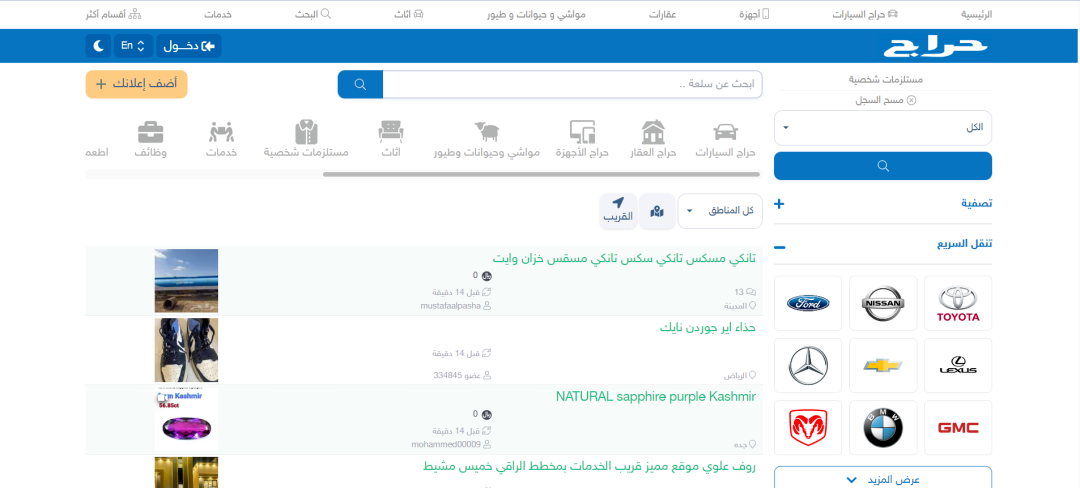Open the En language selector
The image size is (1080, 488).
click(x=133, y=46)
